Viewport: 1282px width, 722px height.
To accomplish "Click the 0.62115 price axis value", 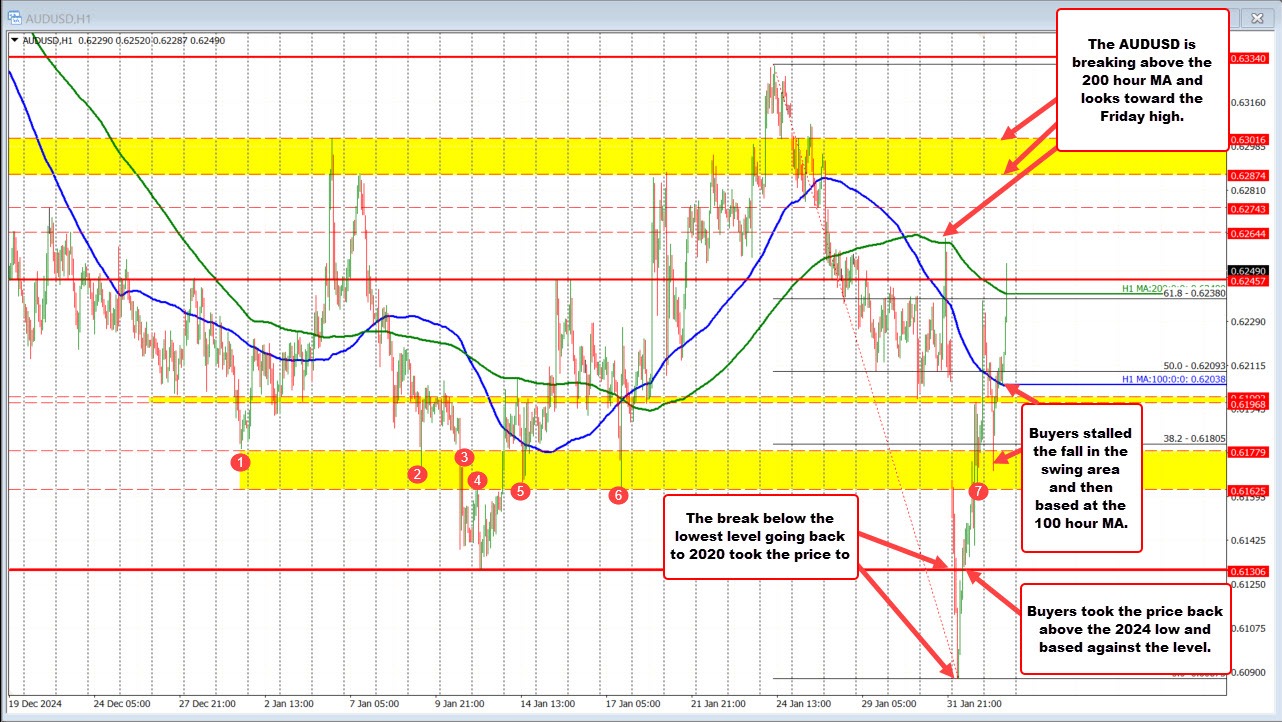I will (x=1249, y=366).
